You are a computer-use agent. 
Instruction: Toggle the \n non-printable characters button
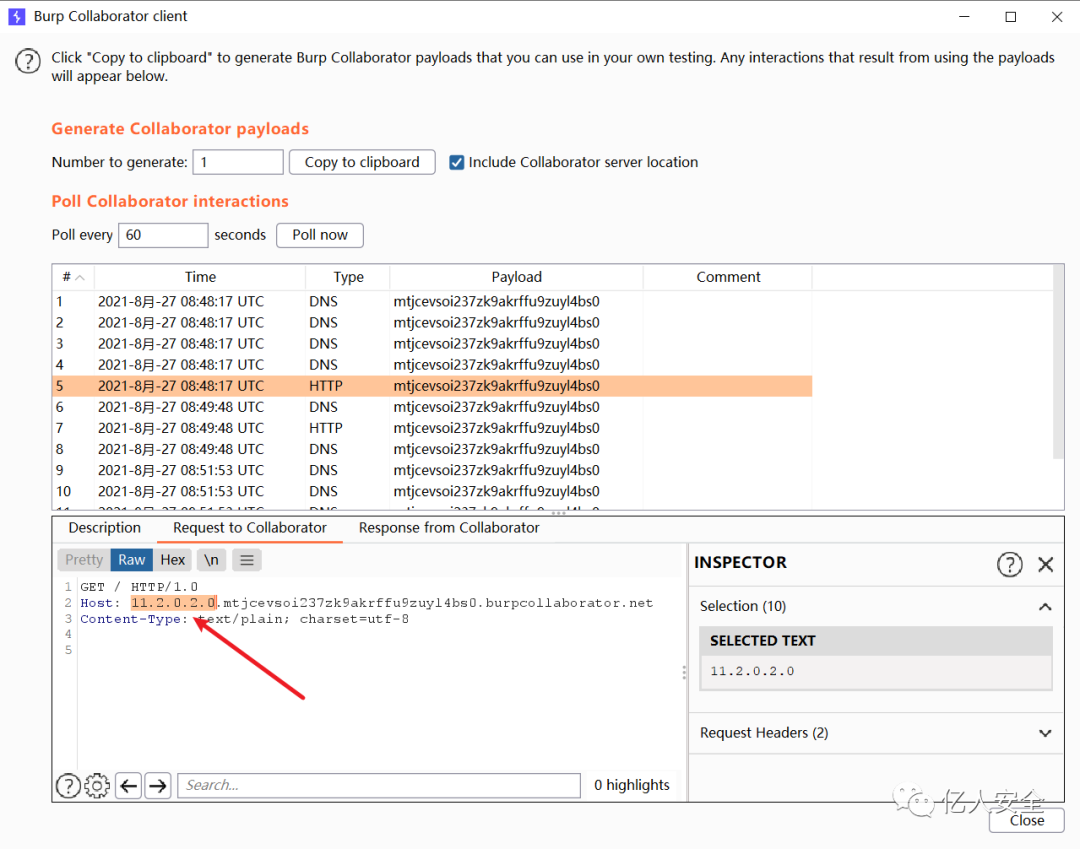[x=211, y=560]
